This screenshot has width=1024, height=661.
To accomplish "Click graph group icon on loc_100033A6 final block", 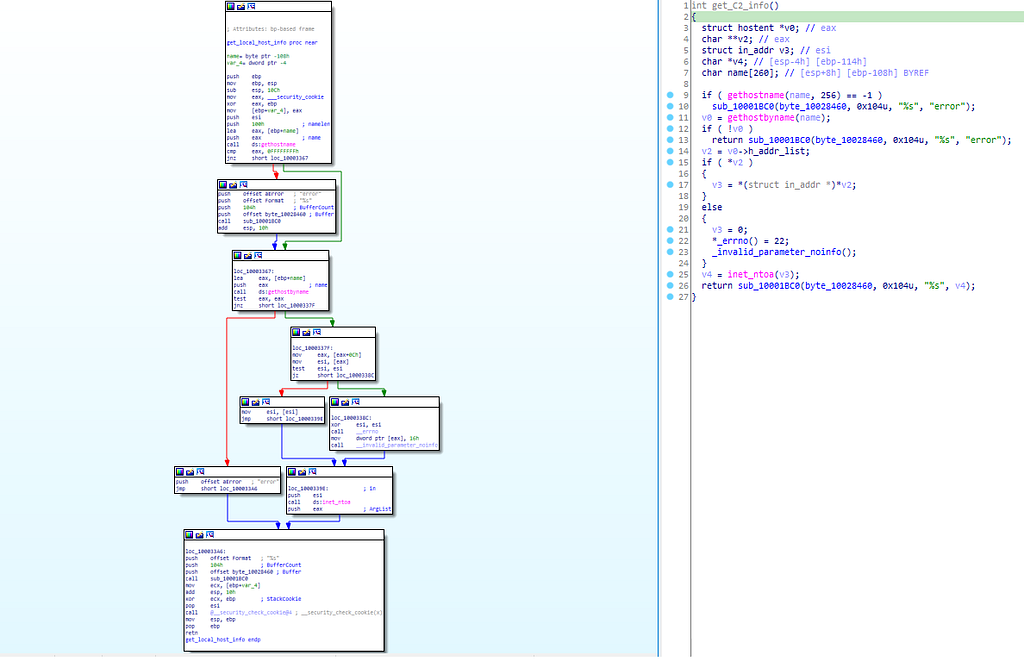I will pos(210,534).
